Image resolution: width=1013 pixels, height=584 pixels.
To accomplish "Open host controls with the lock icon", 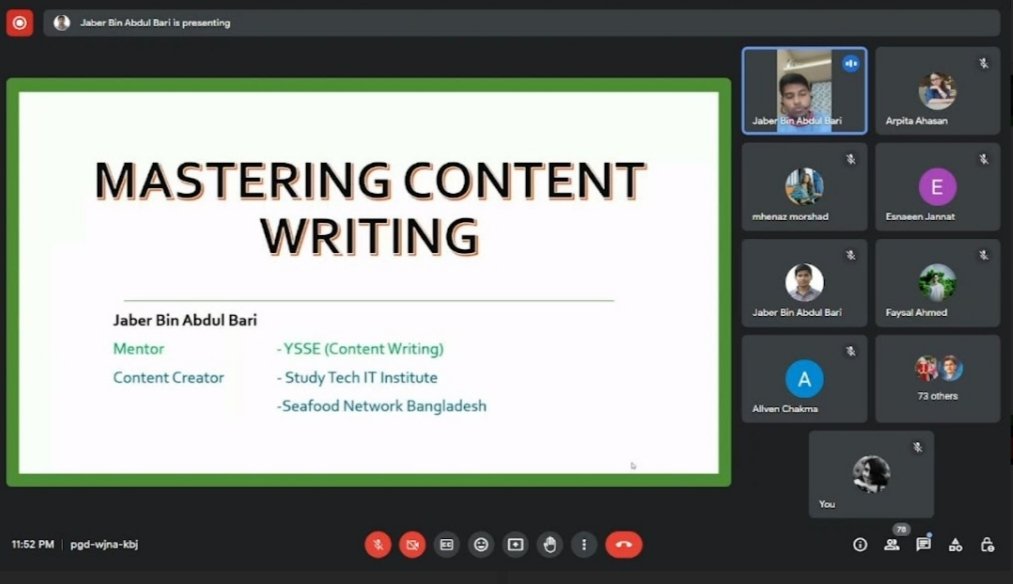I will [x=987, y=545].
